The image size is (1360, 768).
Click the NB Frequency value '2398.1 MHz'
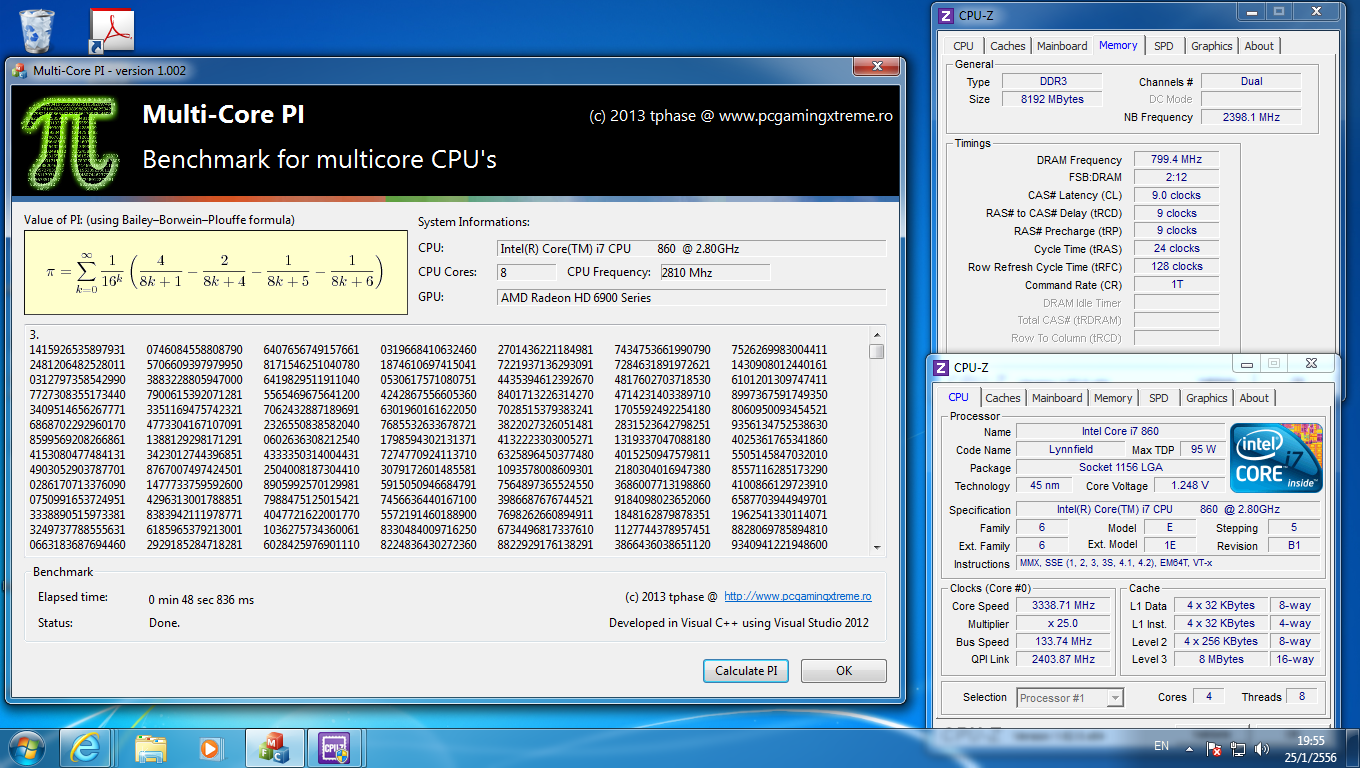click(x=1251, y=118)
